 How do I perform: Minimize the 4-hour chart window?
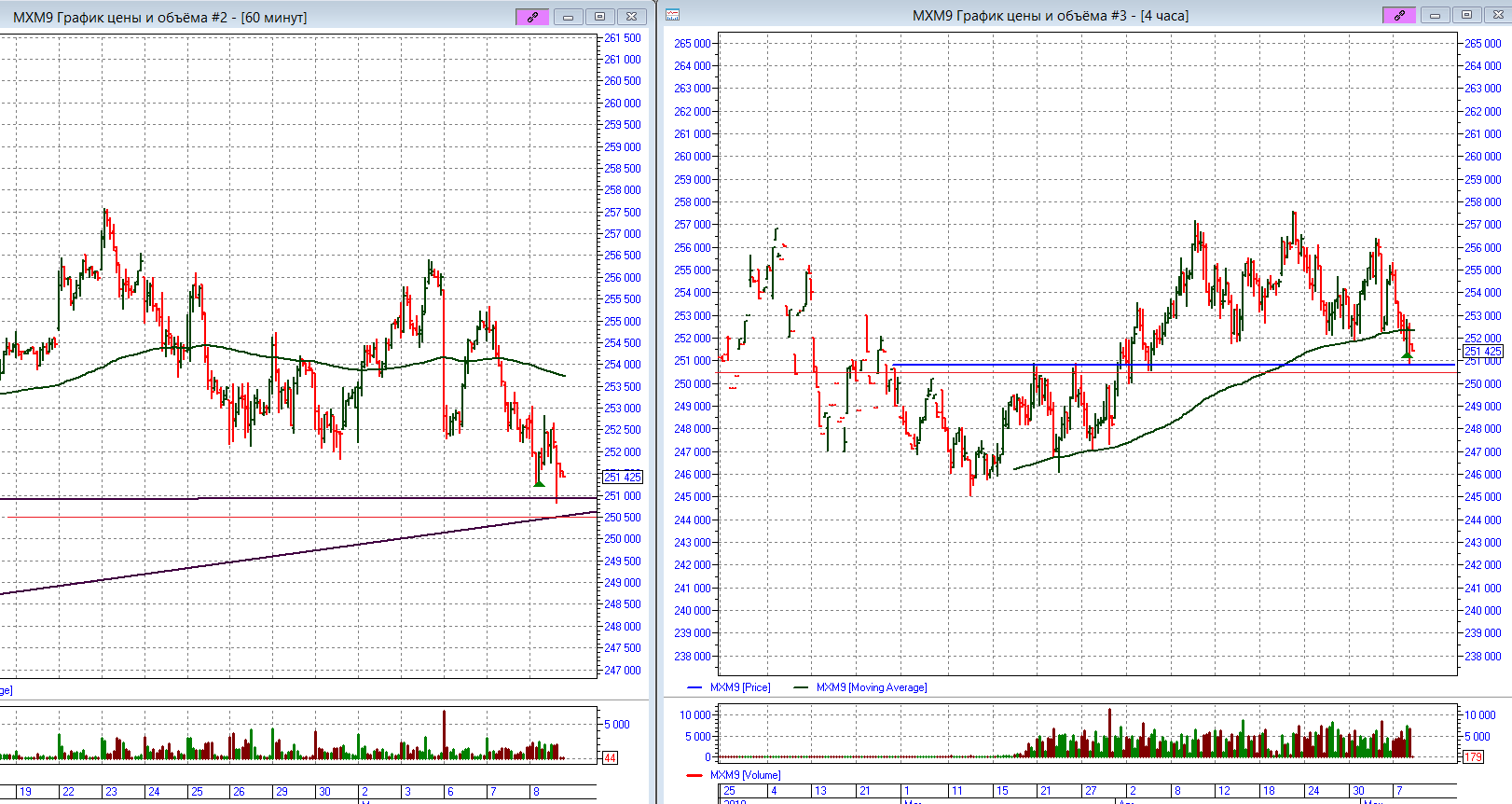tap(1435, 15)
